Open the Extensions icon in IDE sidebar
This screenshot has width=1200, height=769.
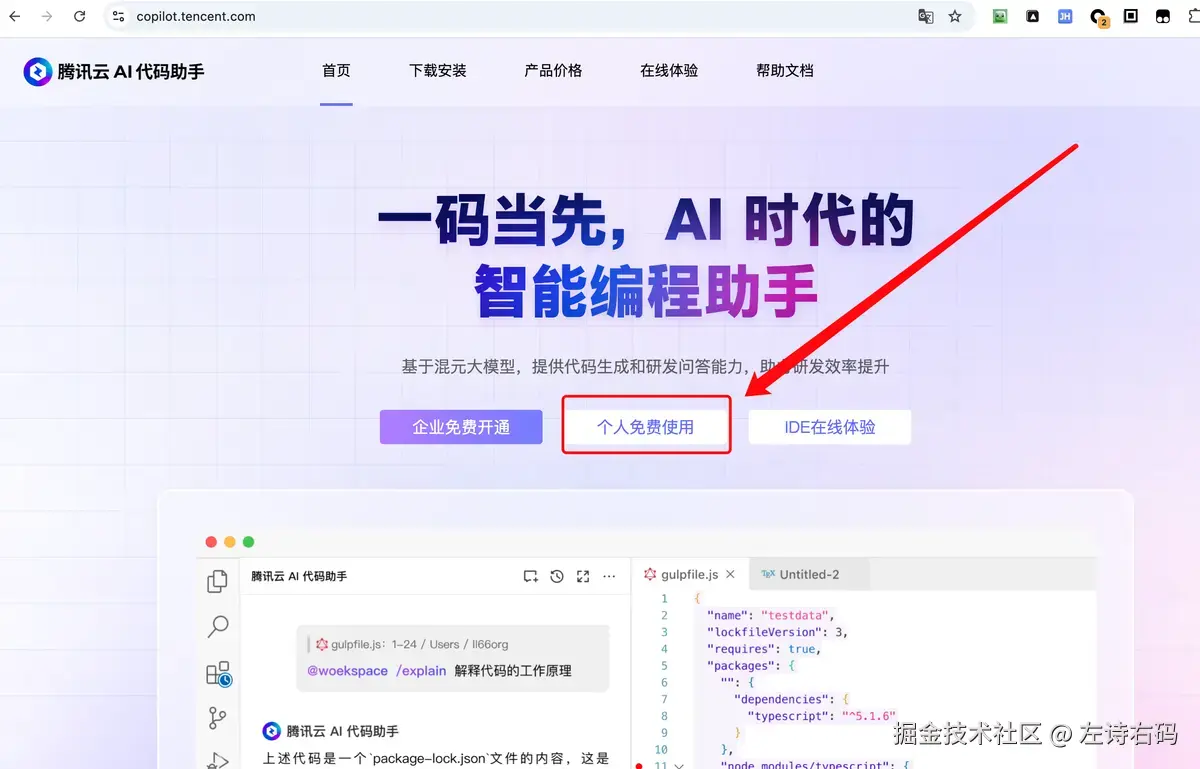pos(218,673)
